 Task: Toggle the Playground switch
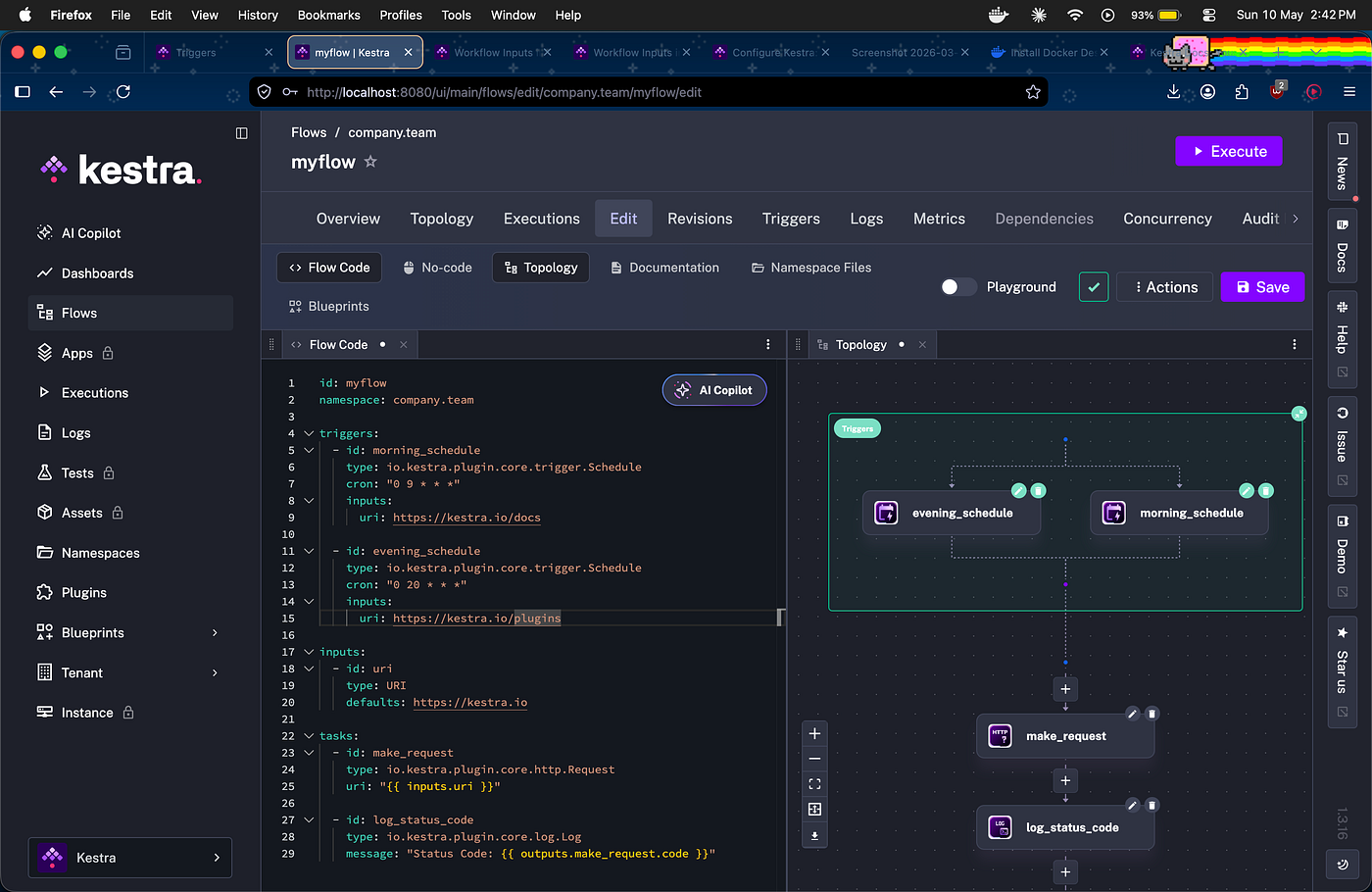958,287
